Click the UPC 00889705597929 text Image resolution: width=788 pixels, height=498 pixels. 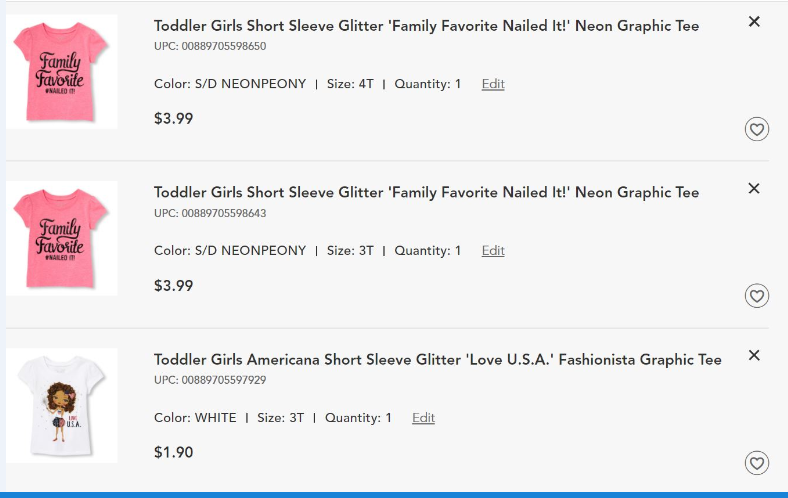pyautogui.click(x=210, y=380)
